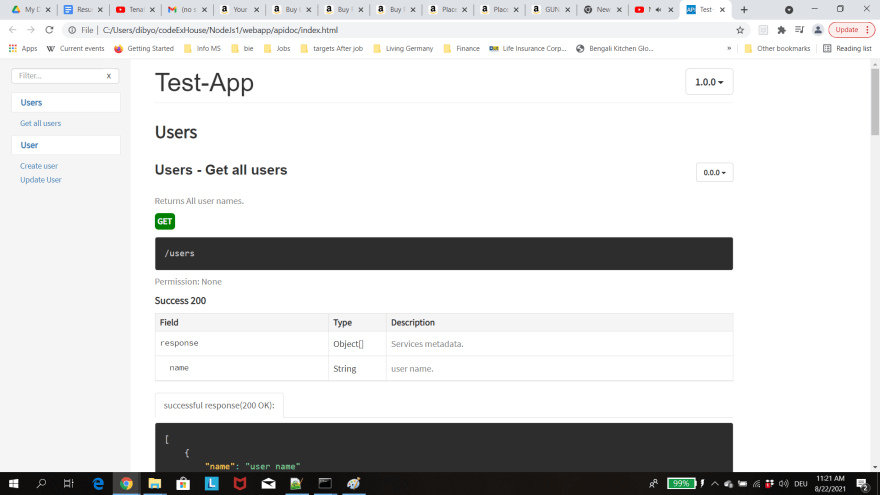Open the Create user sidebar link
Viewport: 880px width, 495px height.
pyautogui.click(x=39, y=166)
